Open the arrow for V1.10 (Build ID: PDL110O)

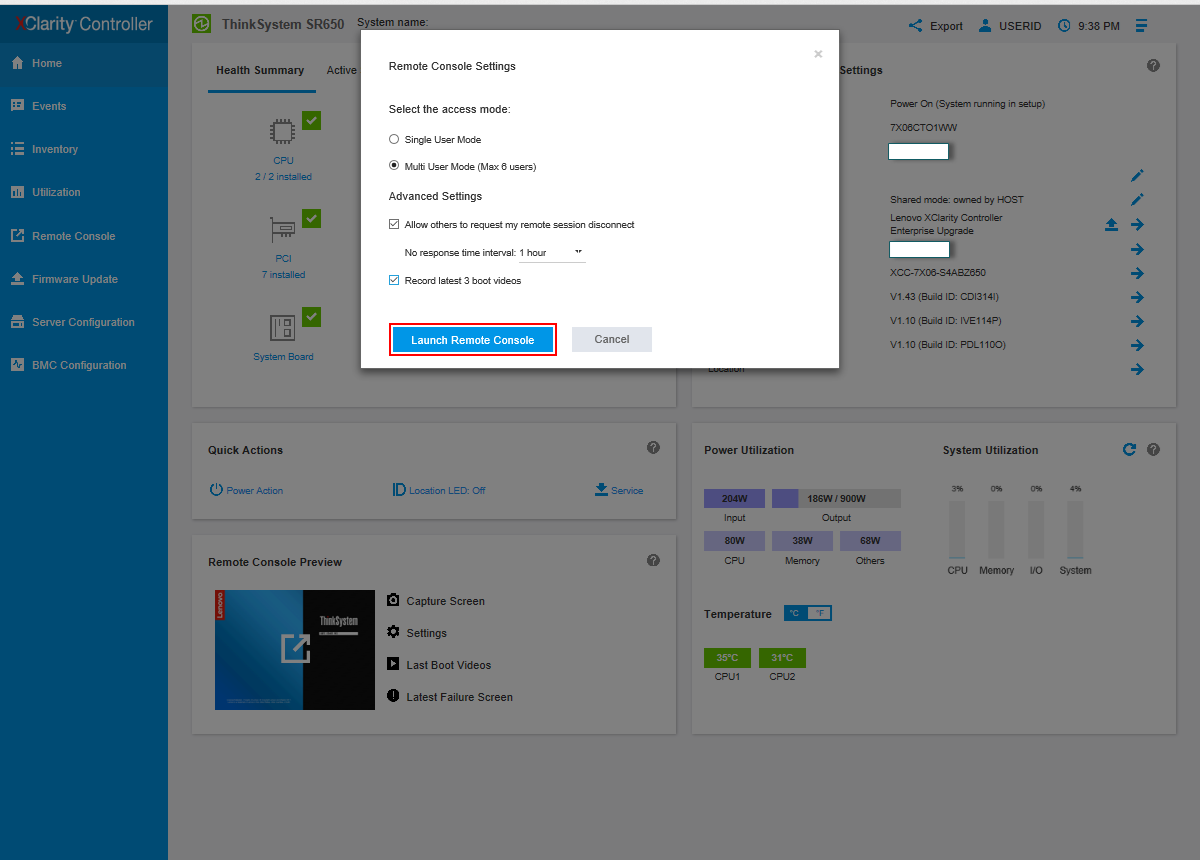pos(1137,345)
